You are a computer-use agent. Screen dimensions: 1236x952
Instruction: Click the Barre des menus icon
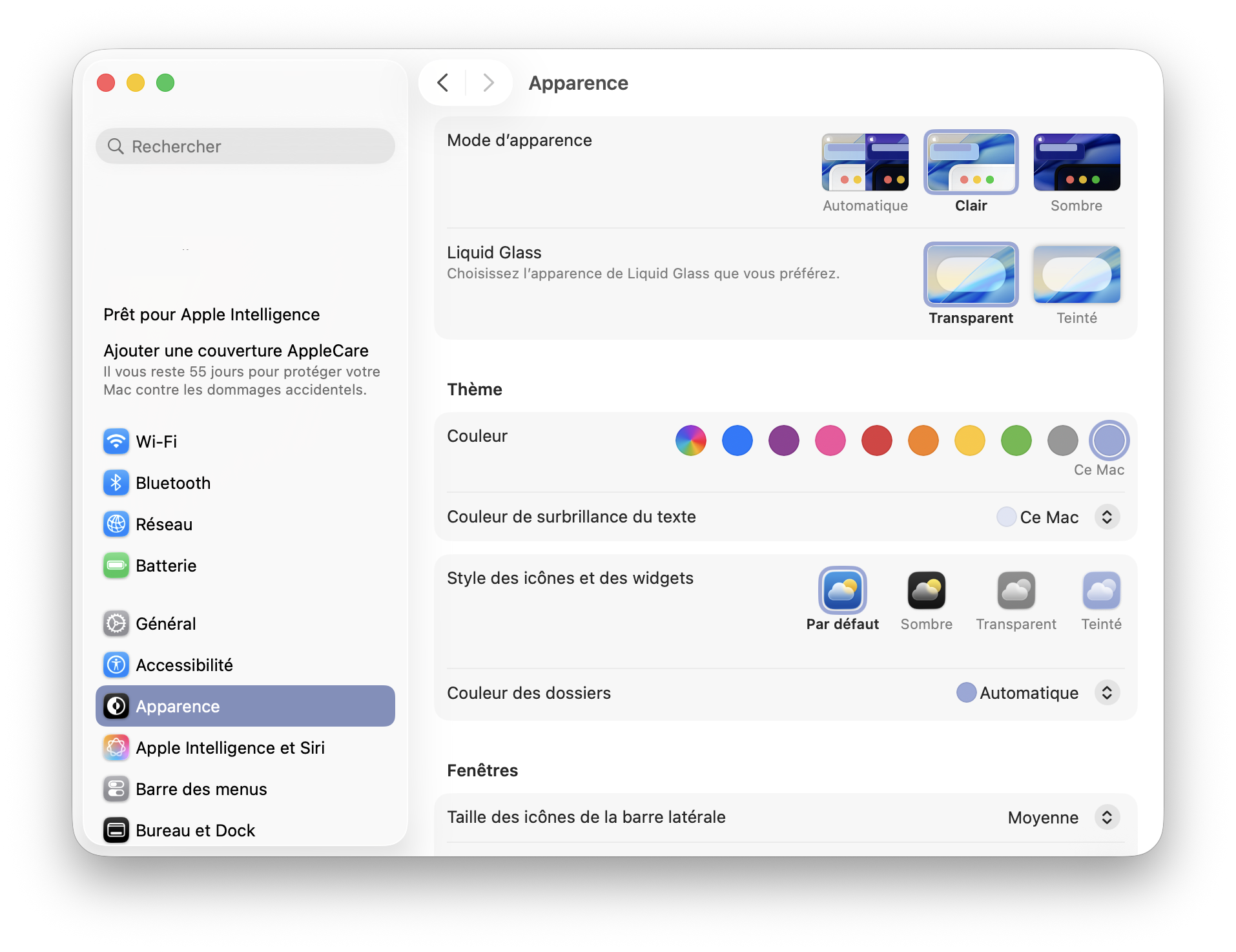(116, 789)
